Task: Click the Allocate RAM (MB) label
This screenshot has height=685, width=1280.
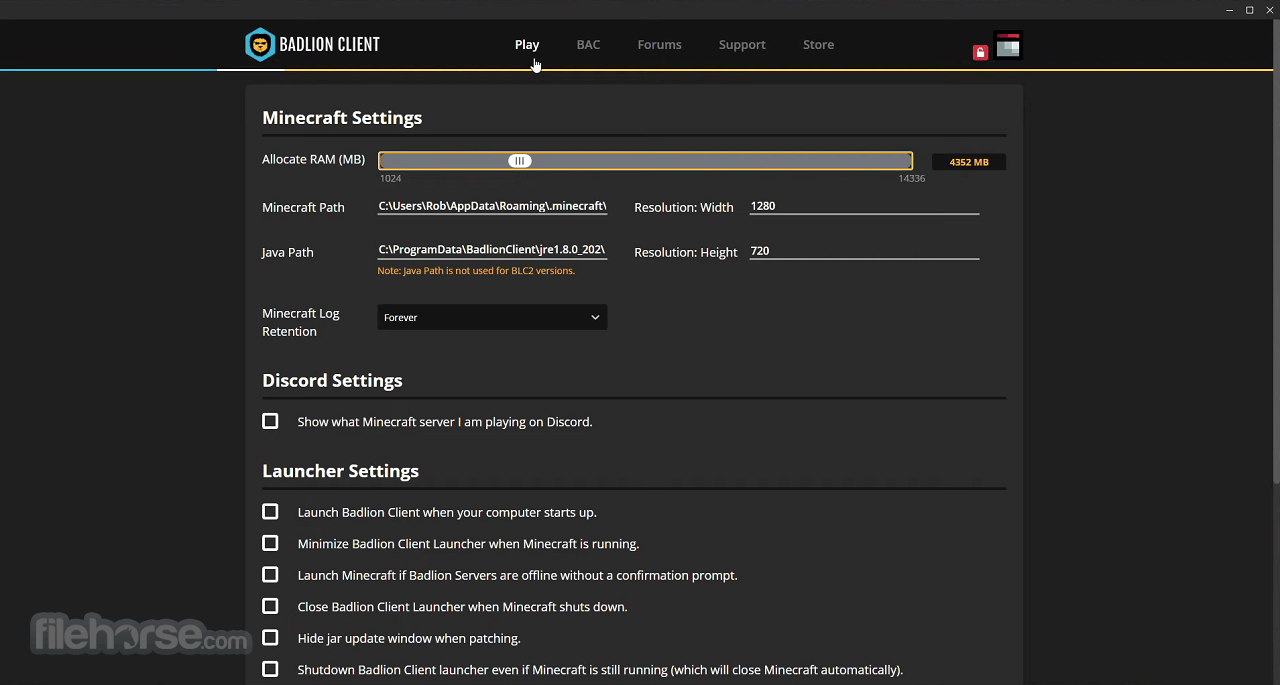Action: [x=313, y=160]
